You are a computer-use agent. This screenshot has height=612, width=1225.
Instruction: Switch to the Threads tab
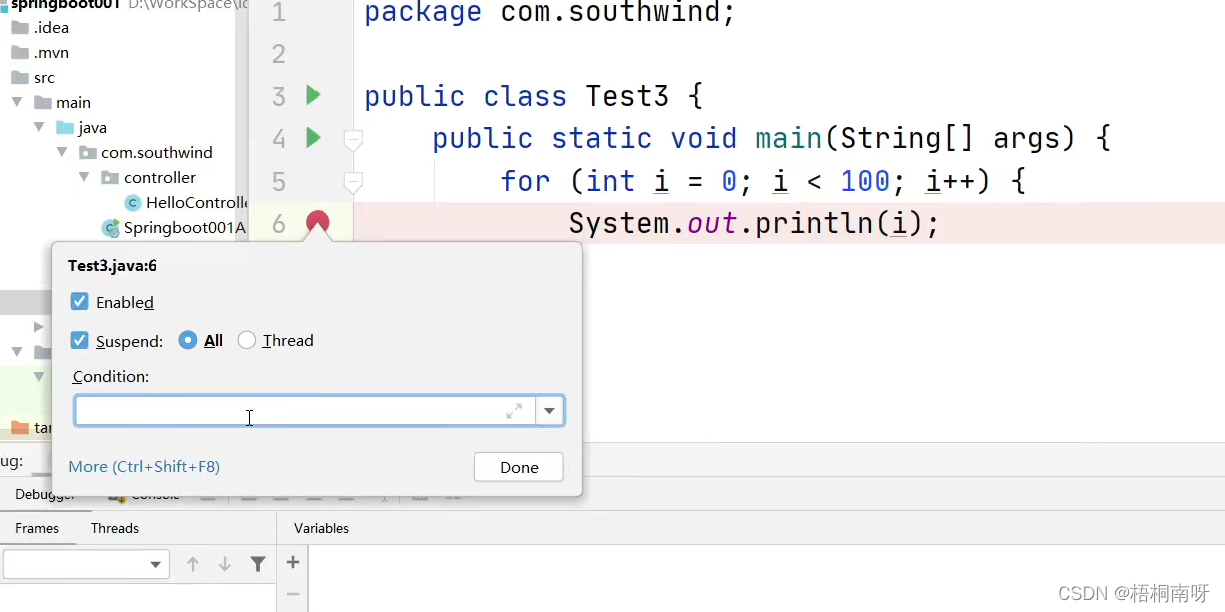tap(115, 528)
